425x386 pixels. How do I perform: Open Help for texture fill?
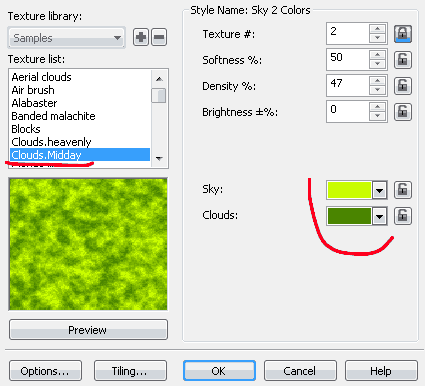tap(381, 371)
